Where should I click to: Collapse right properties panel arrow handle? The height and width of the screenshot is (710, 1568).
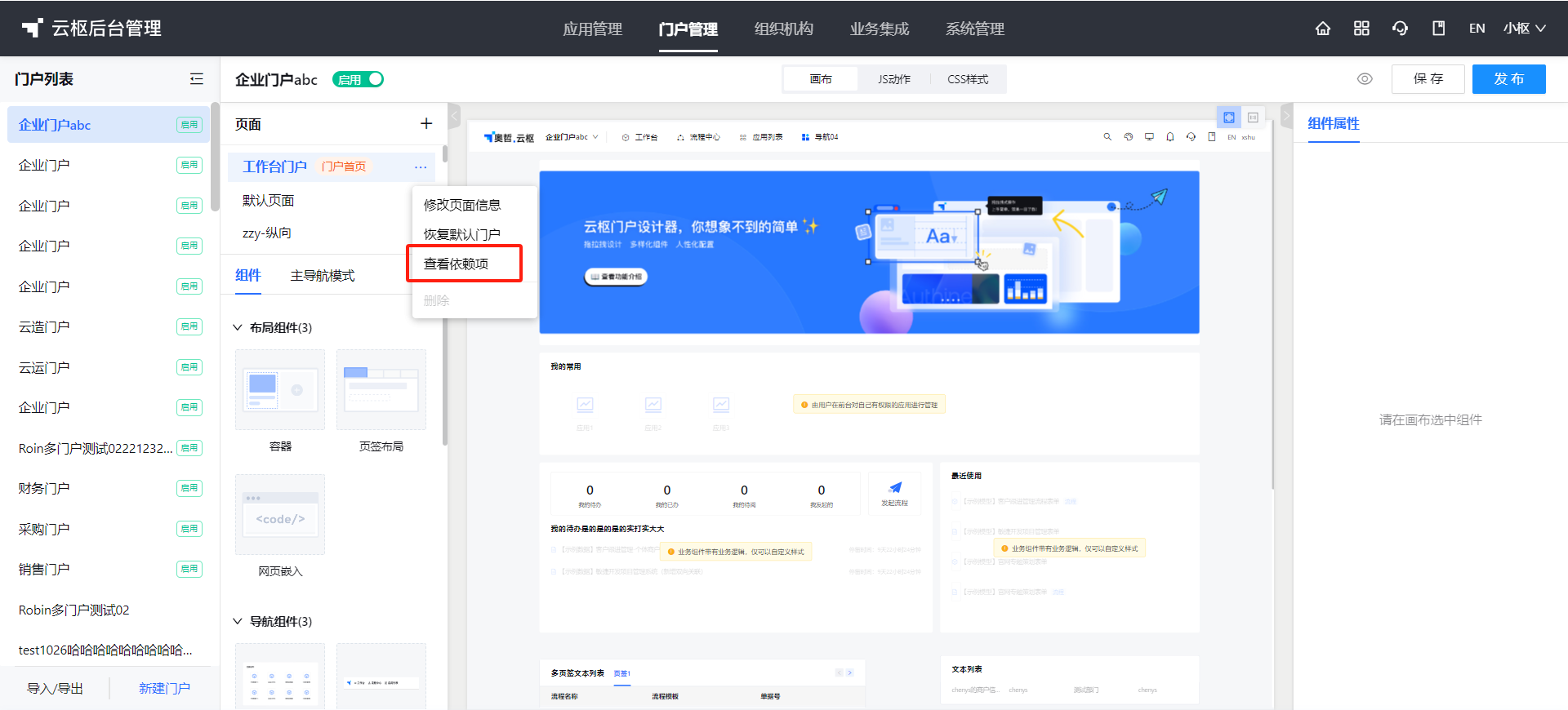(1287, 115)
